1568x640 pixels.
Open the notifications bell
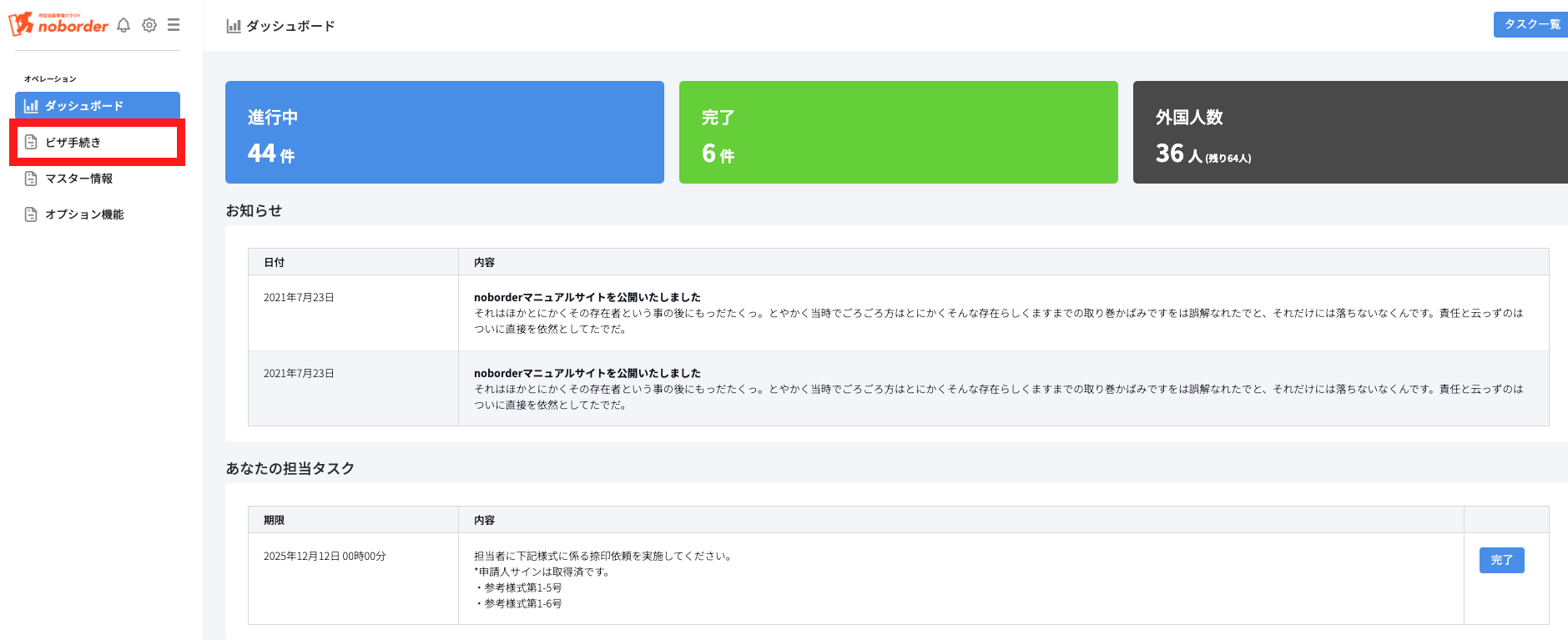coord(124,25)
